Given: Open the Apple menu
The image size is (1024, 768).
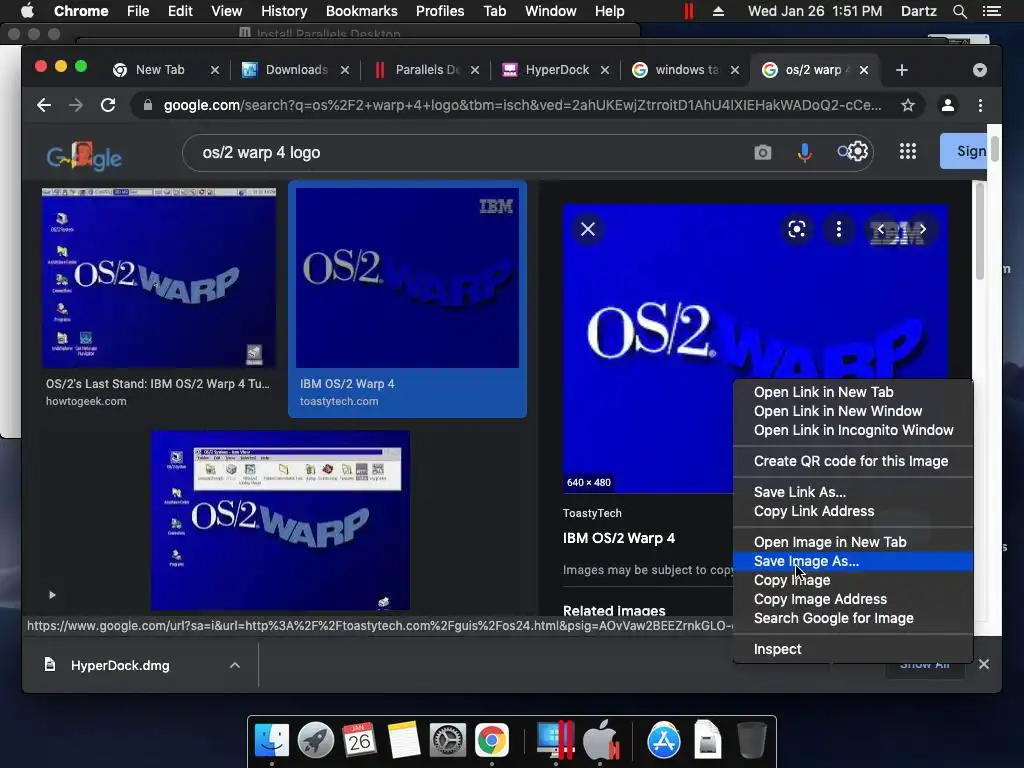Looking at the screenshot, I should tap(27, 11).
